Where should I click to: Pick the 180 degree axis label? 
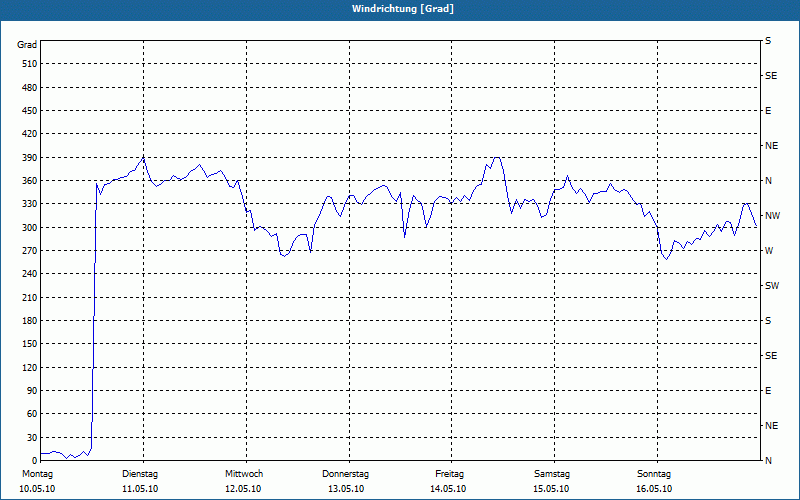[x=30, y=321]
